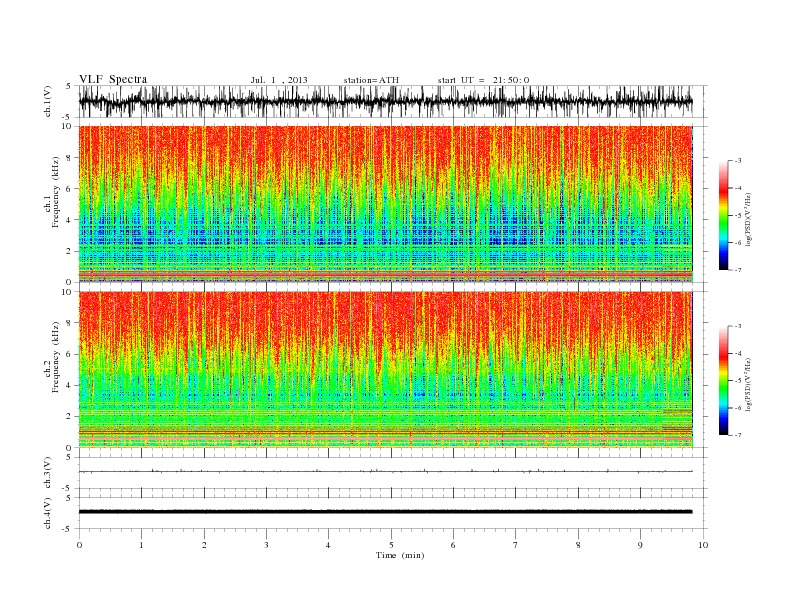
Task: Click time axis tick label "8"
Action: [x=578, y=545]
